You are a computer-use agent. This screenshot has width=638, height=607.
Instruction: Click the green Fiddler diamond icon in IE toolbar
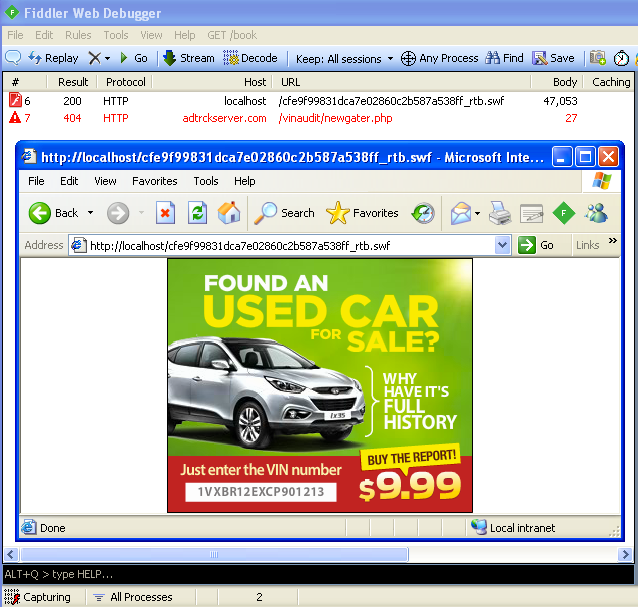pyautogui.click(x=564, y=213)
